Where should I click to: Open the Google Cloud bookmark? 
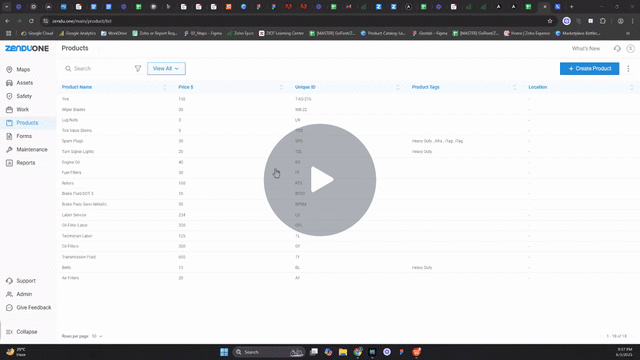pos(37,33)
